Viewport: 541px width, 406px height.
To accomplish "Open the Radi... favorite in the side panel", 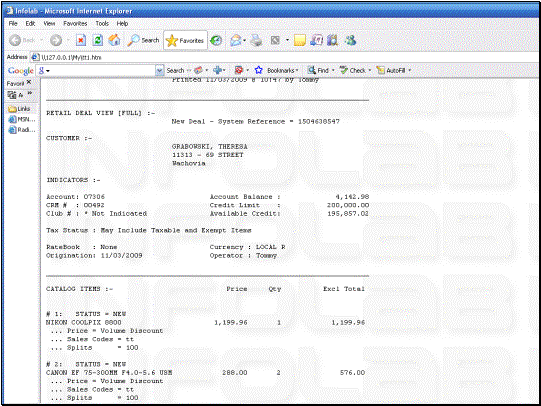I will pos(22,130).
